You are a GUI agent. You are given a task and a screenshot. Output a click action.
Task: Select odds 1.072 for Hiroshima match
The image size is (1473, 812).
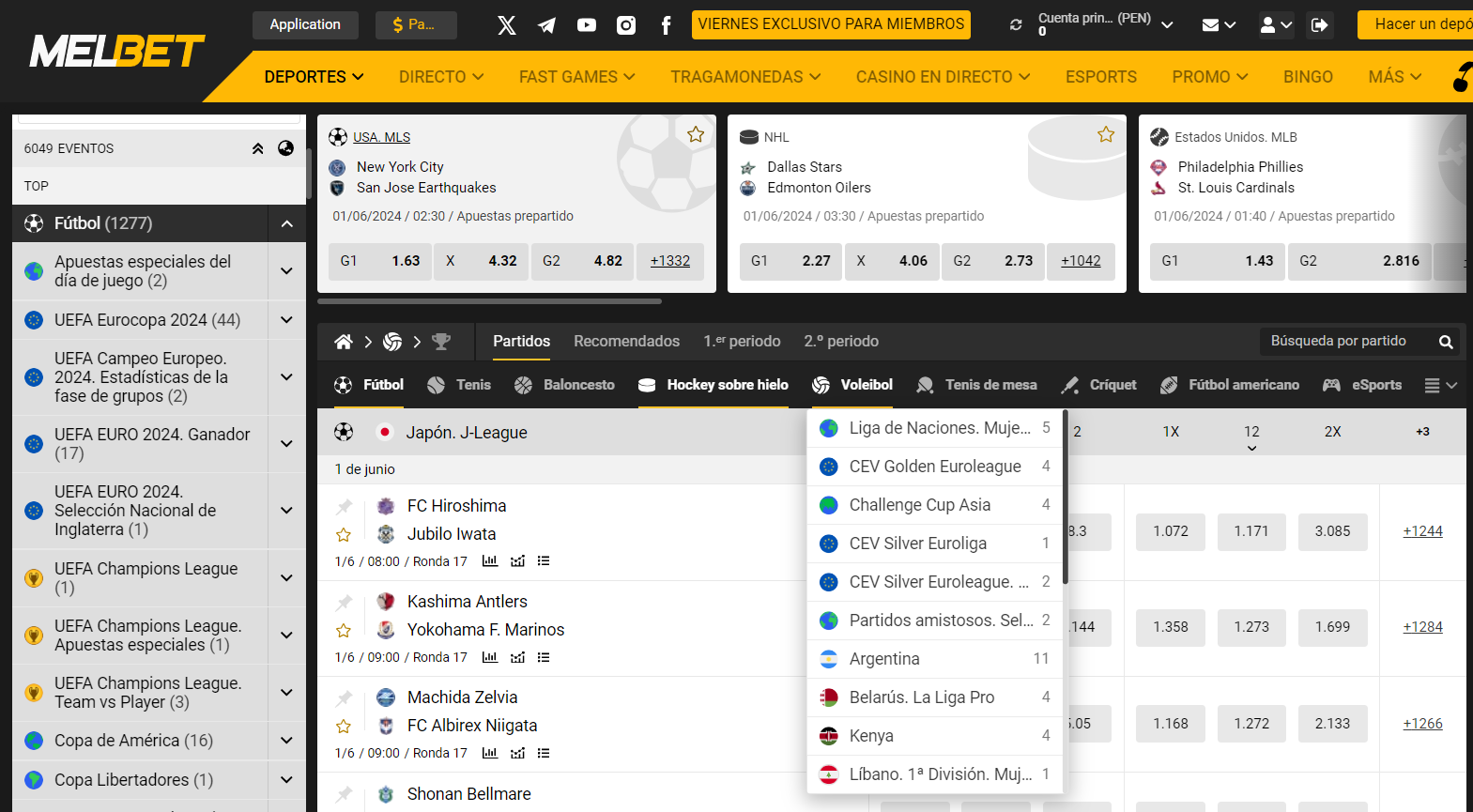[x=1171, y=531]
